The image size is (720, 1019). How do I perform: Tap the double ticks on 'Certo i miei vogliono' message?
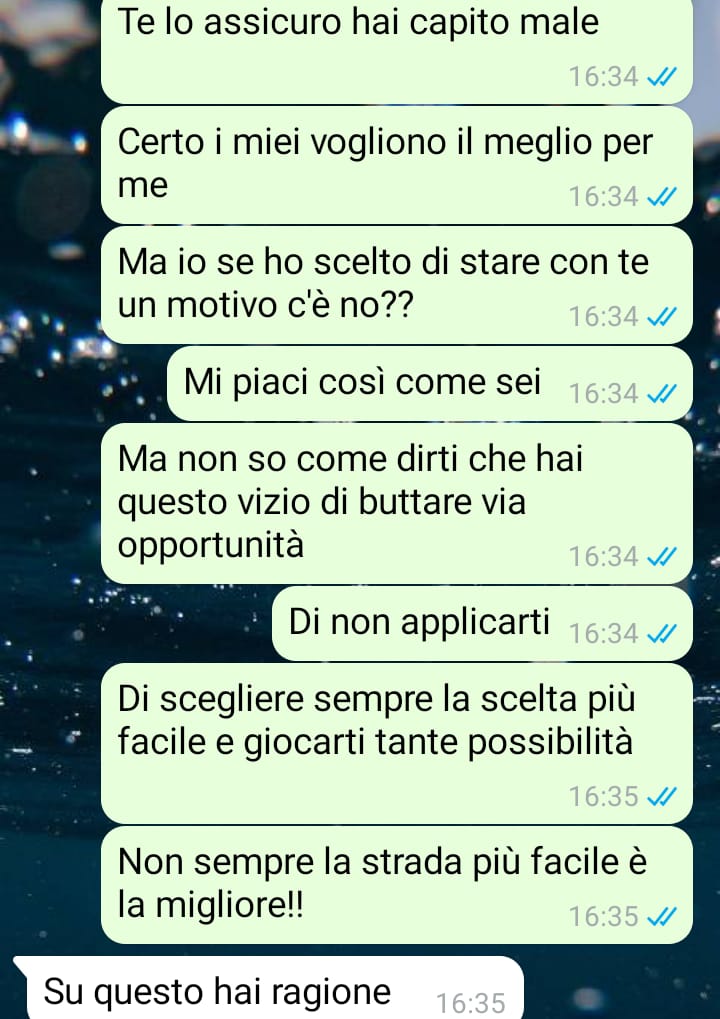pyautogui.click(x=662, y=196)
